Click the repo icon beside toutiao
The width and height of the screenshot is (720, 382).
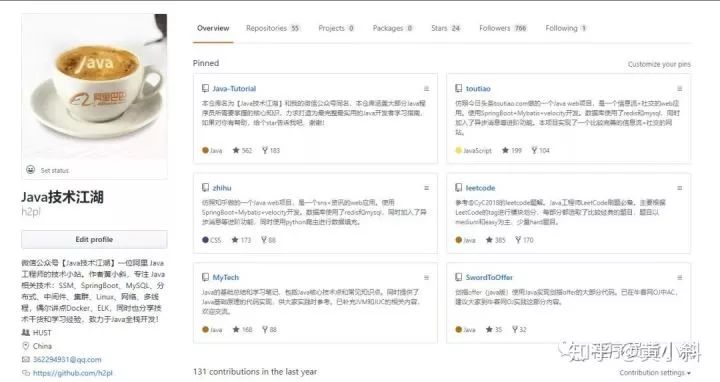(x=458, y=88)
